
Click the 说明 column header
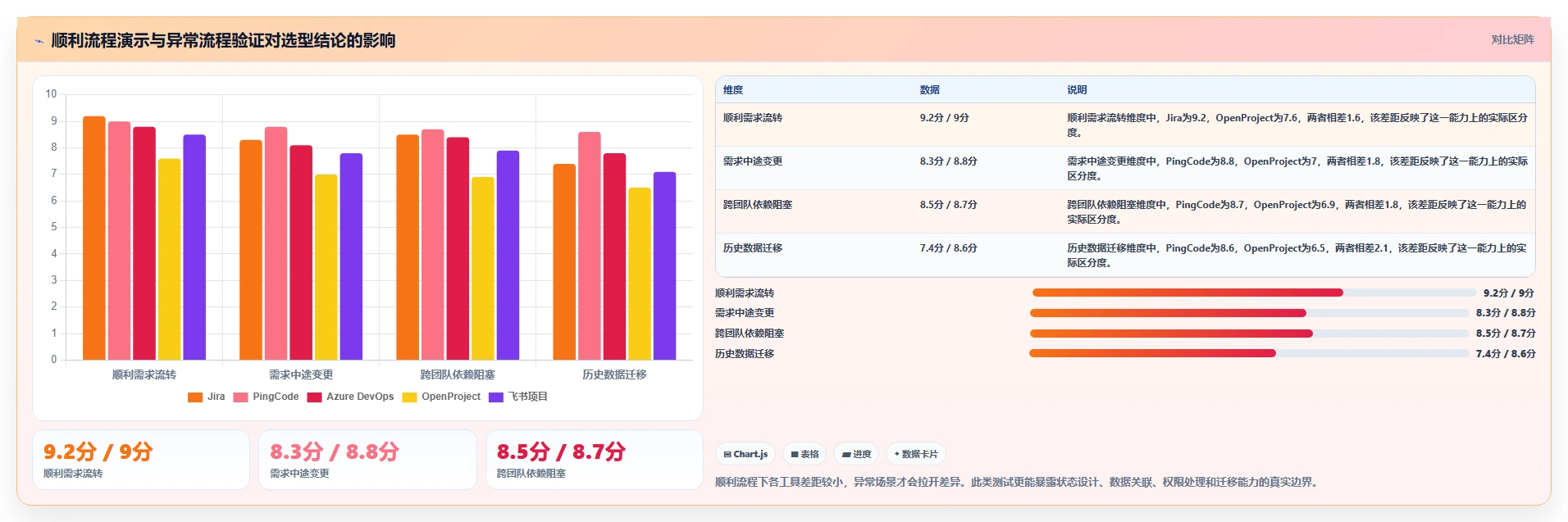pyautogui.click(x=1077, y=90)
